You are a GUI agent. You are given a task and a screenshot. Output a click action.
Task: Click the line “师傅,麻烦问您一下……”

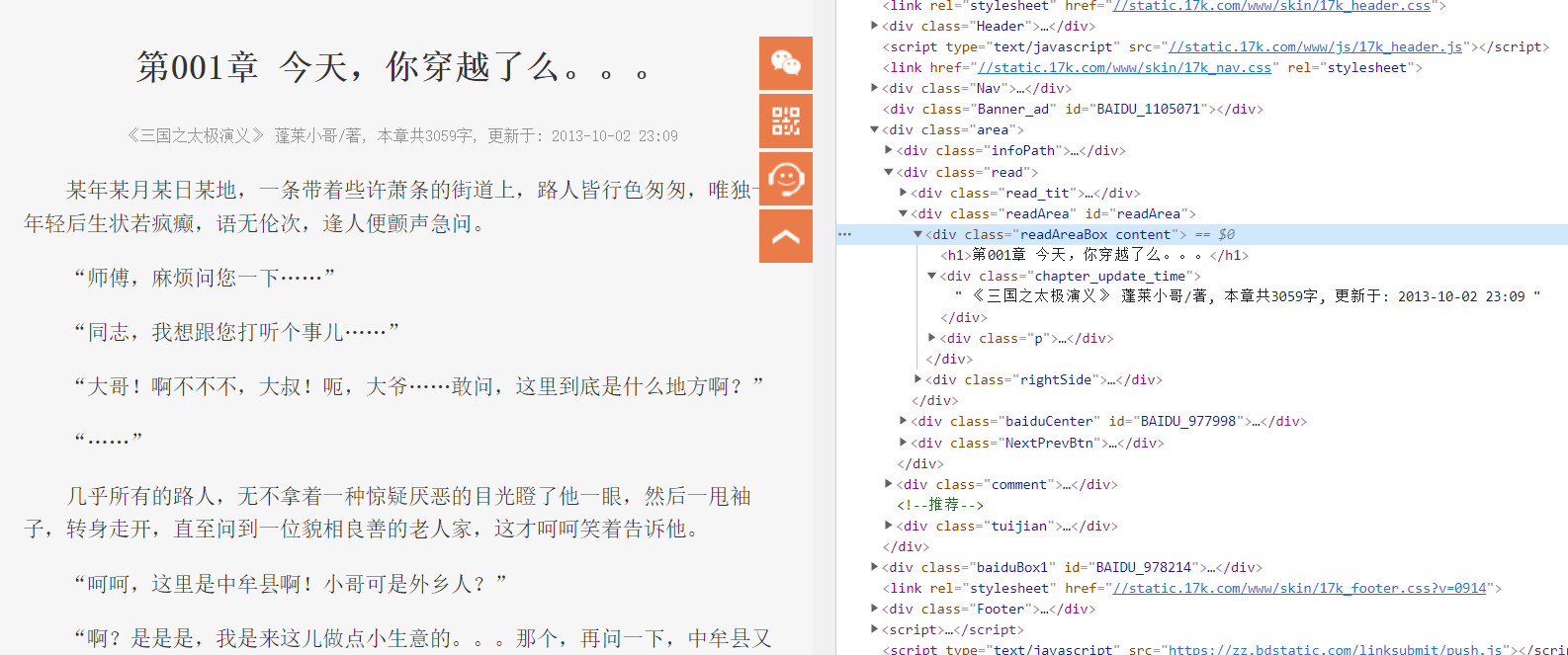[204, 278]
